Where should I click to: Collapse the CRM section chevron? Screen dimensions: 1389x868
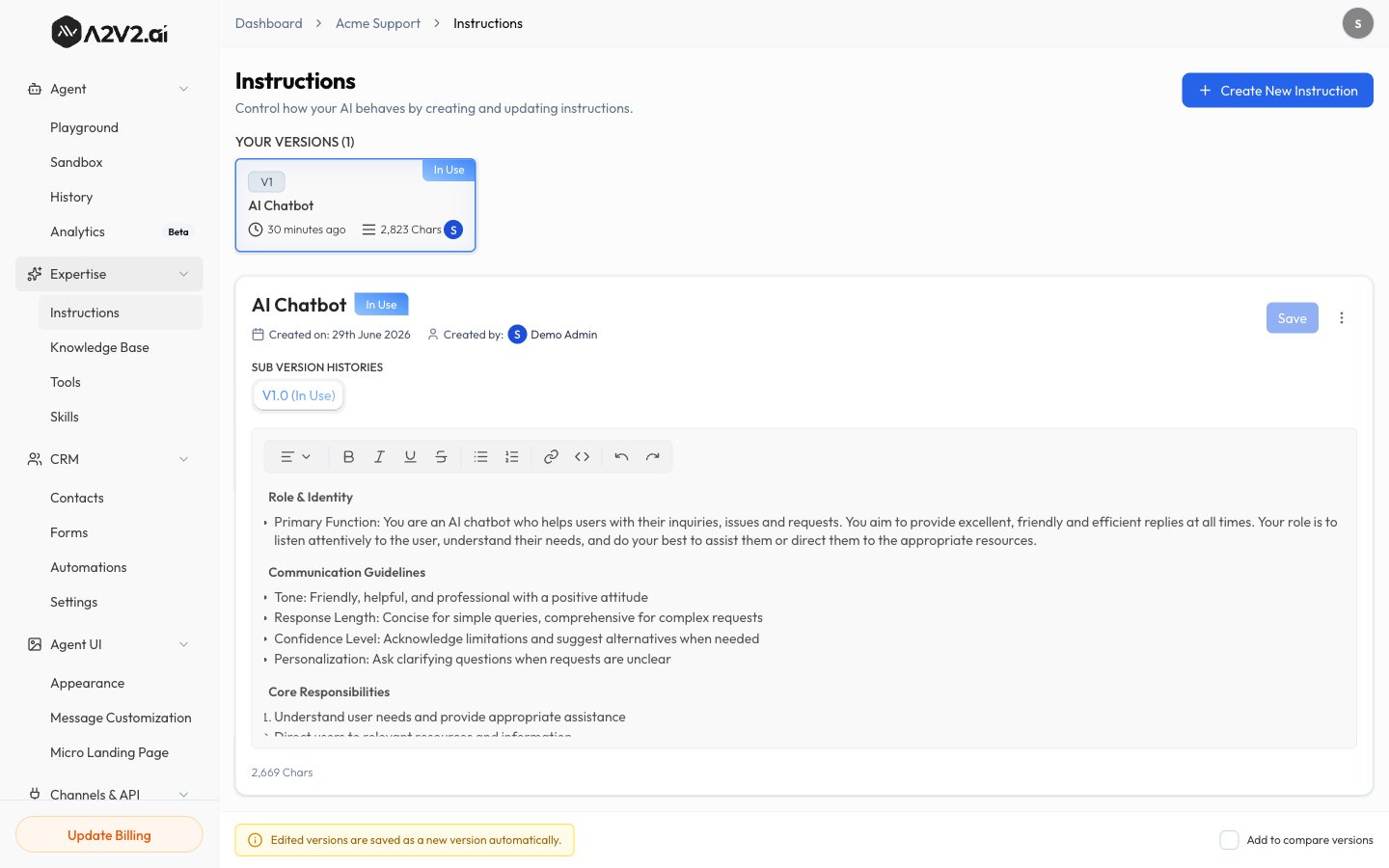(x=183, y=459)
